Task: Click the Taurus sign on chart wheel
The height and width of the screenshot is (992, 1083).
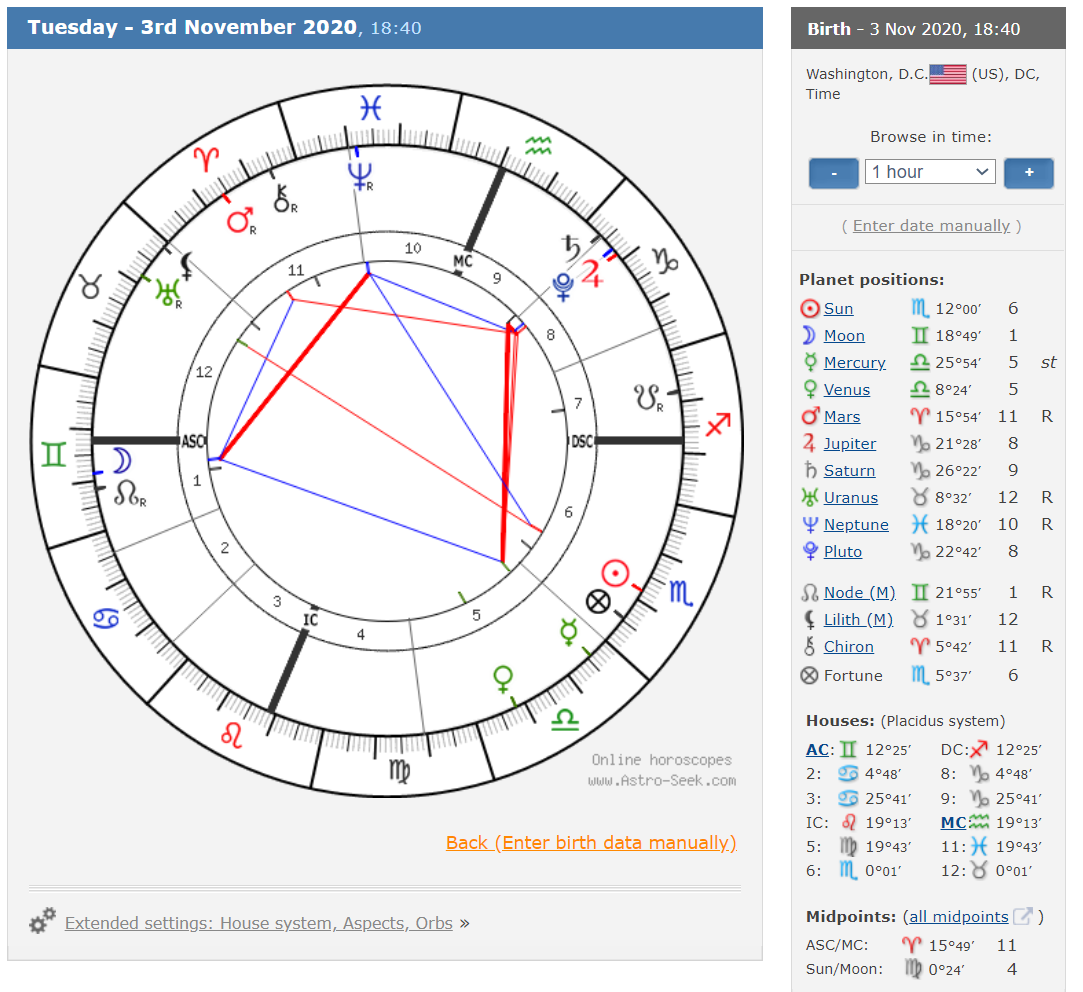Action: [x=90, y=286]
